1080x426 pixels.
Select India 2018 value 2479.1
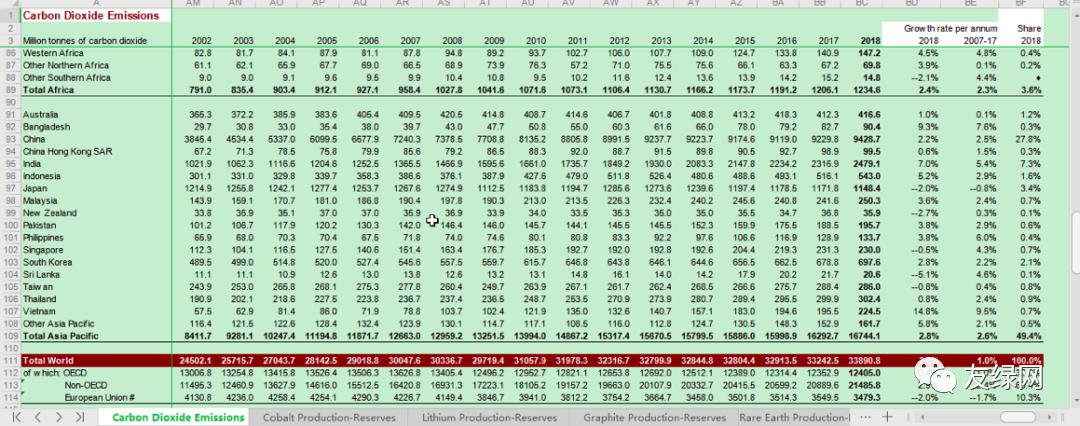[x=866, y=163]
